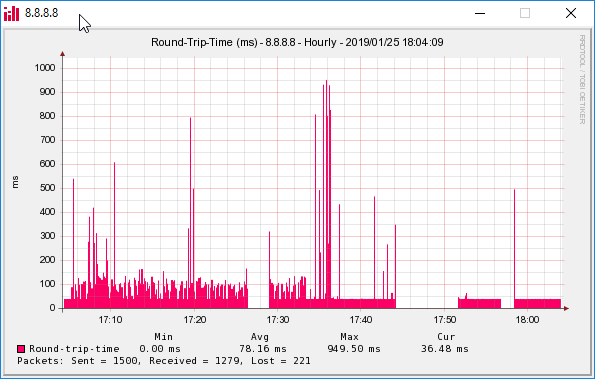Viewport: 595px width, 379px height.
Task: Click the 17:50 time axis label
Action: (445, 320)
